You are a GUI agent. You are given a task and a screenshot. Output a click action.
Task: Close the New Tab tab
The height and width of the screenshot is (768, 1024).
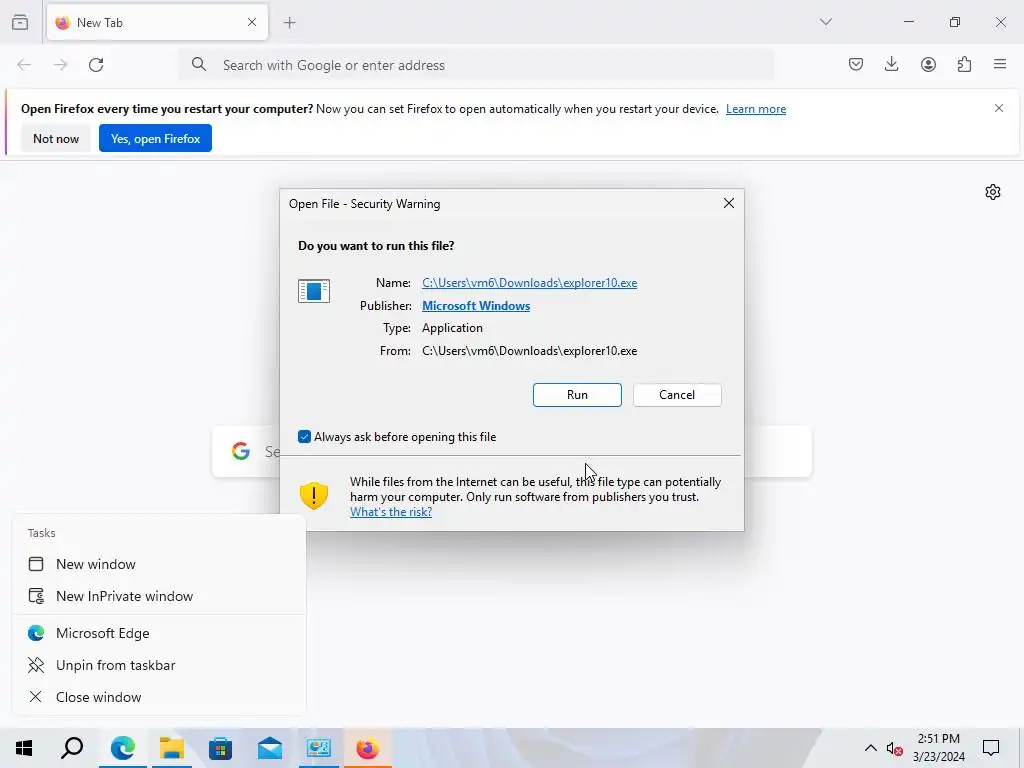(252, 22)
